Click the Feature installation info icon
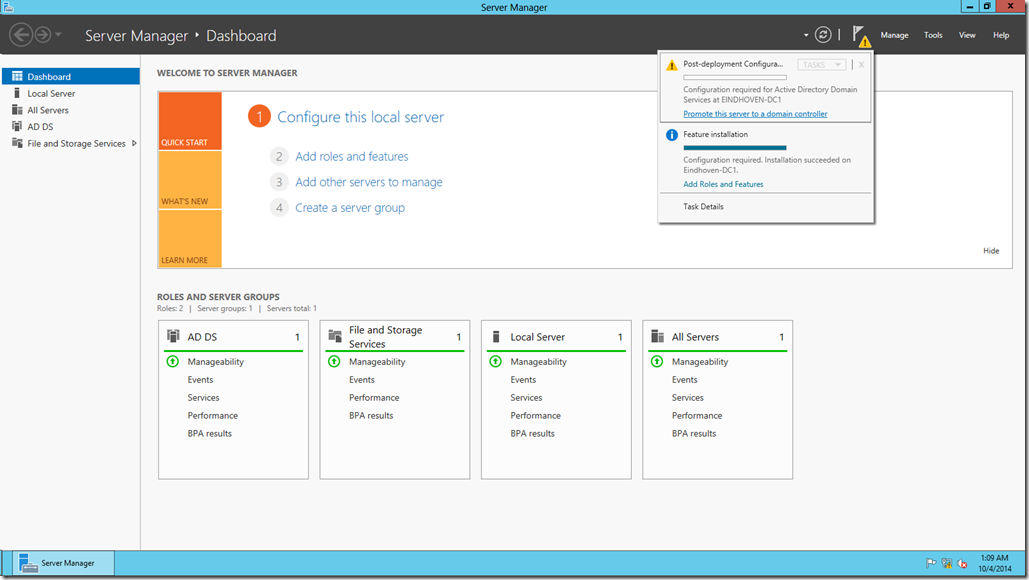 click(671, 135)
